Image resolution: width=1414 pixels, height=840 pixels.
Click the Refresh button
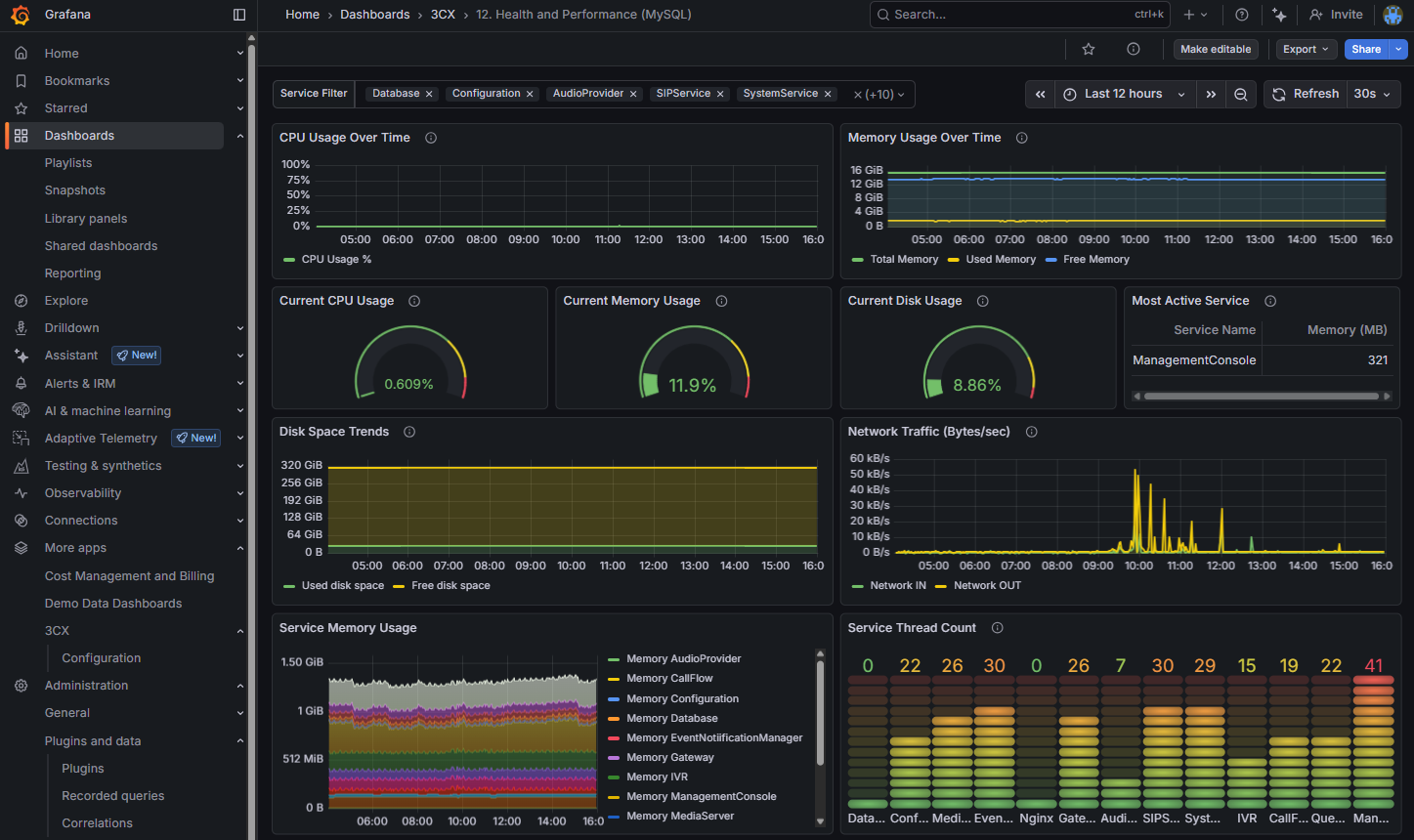1306,94
